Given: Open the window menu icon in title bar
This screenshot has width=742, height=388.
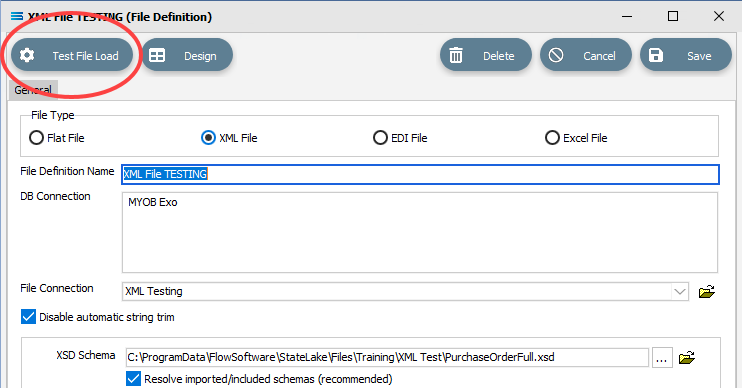Looking at the screenshot, I should coord(17,17).
